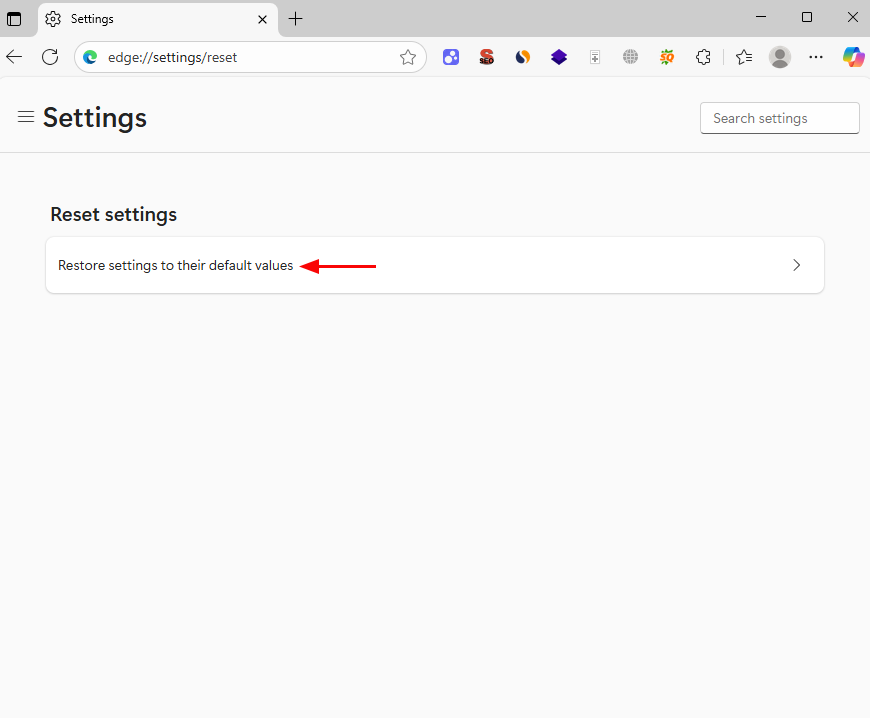Click the browser back arrow
Image resolution: width=870 pixels, height=718 pixels.
tap(14, 57)
